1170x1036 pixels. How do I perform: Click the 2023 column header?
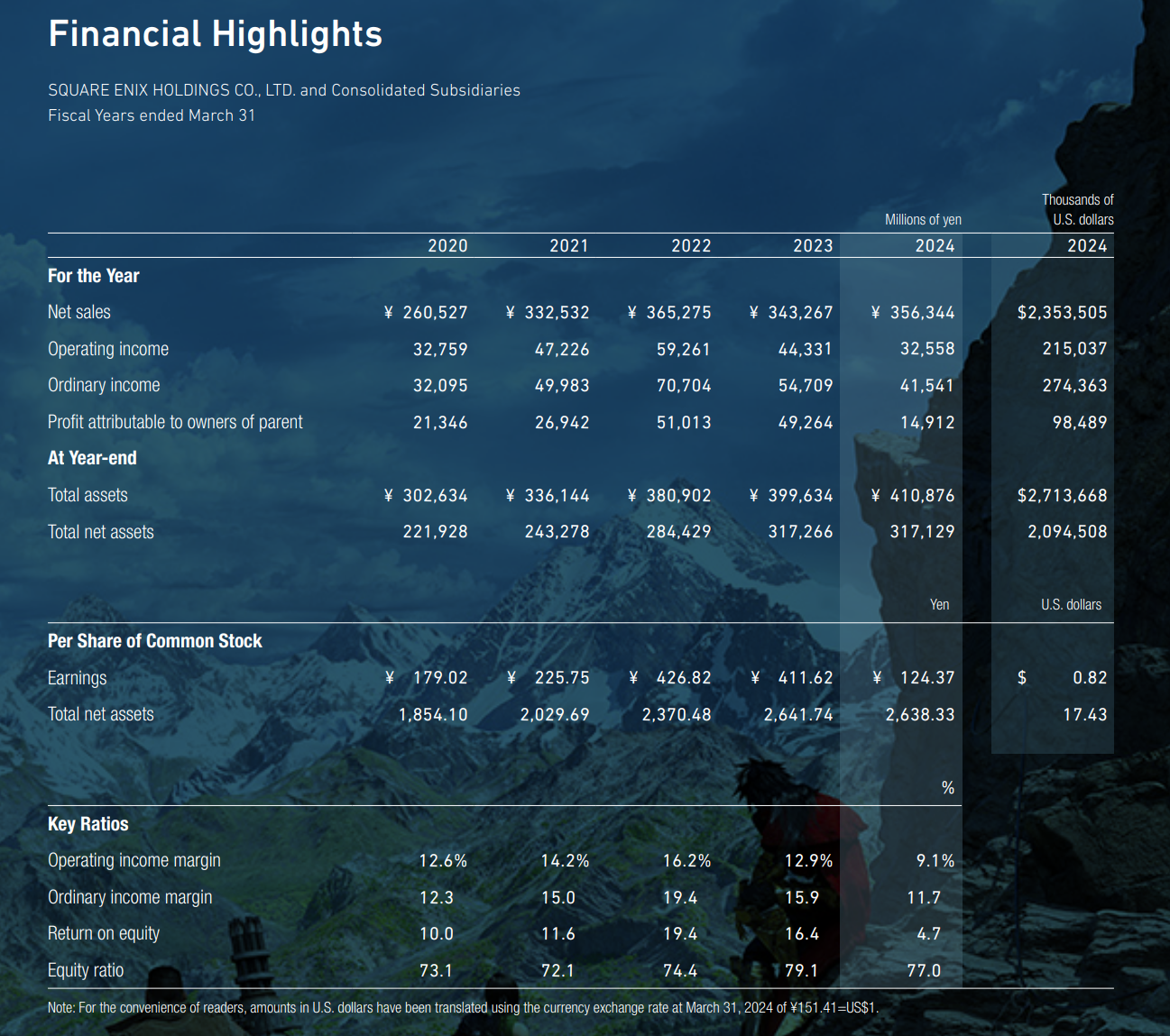[x=813, y=245]
